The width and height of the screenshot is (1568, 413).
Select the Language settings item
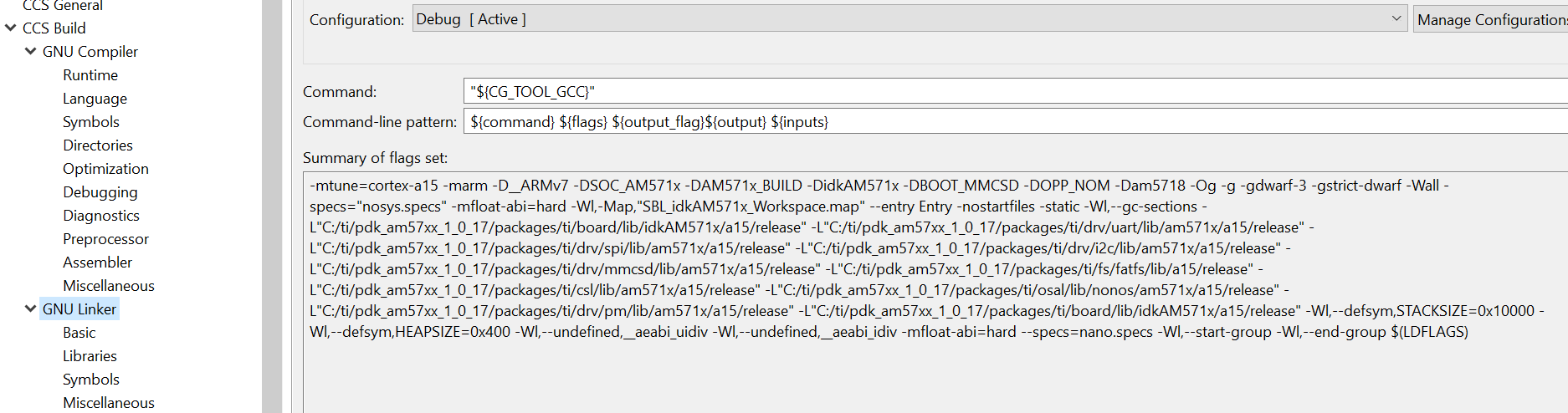[95, 98]
